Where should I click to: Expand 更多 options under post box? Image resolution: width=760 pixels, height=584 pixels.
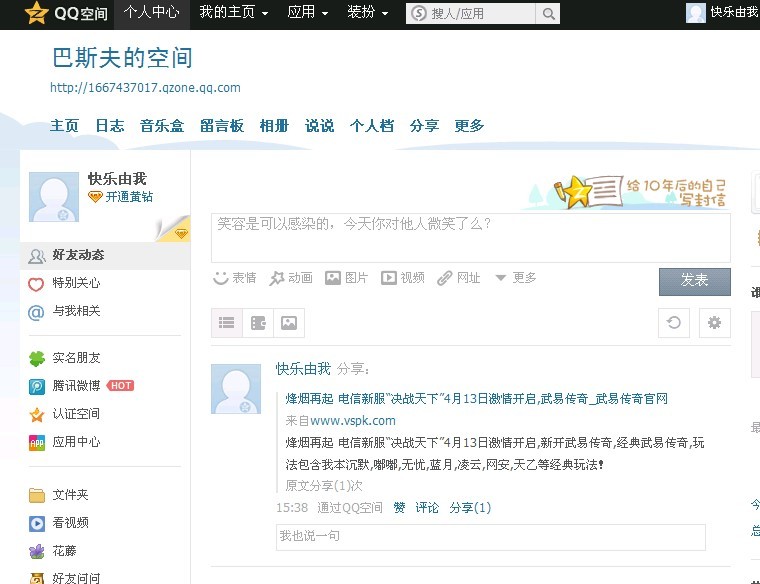pyautogui.click(x=516, y=278)
